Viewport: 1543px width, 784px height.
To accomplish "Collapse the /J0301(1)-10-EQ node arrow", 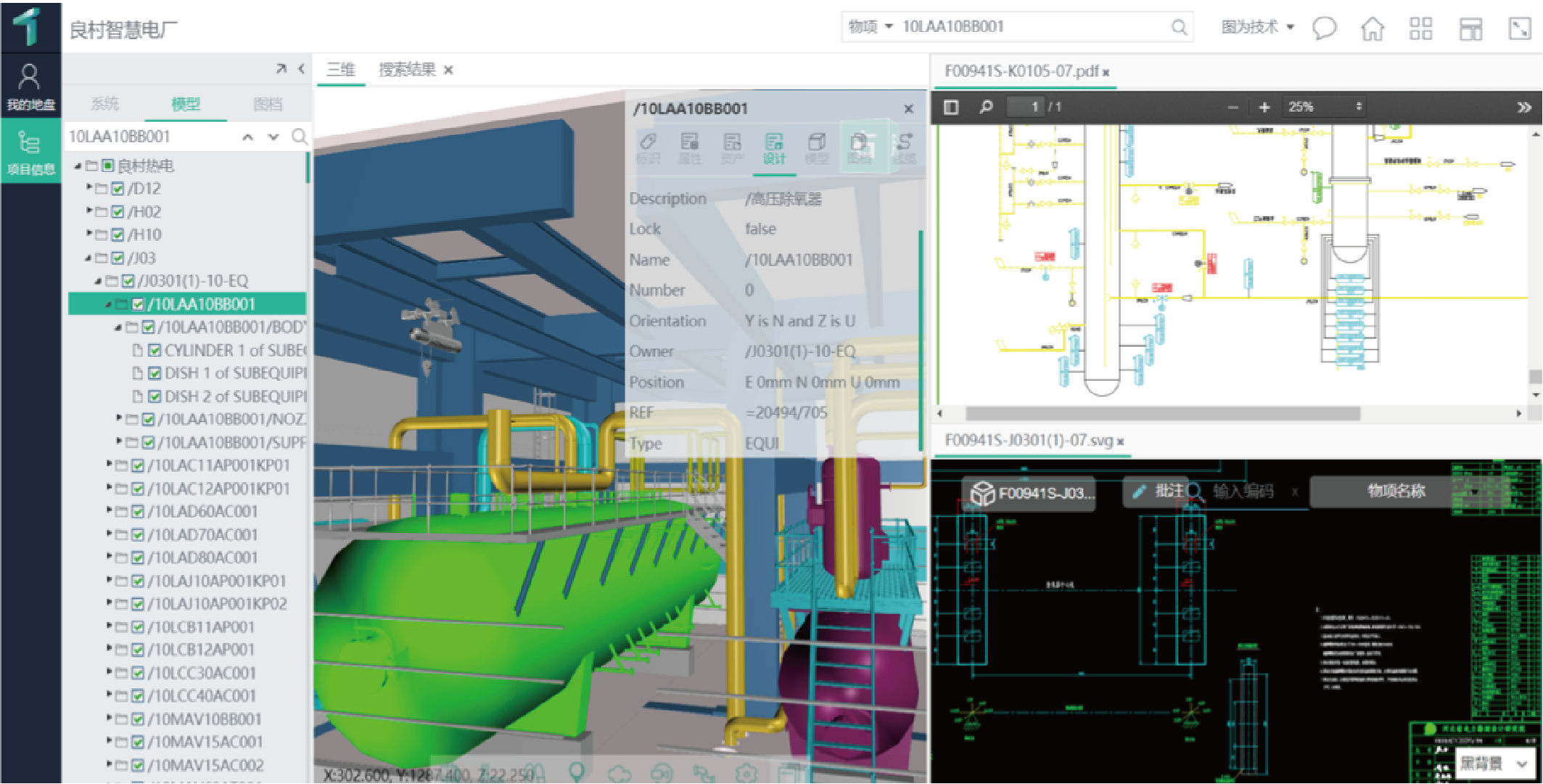I will (98, 281).
